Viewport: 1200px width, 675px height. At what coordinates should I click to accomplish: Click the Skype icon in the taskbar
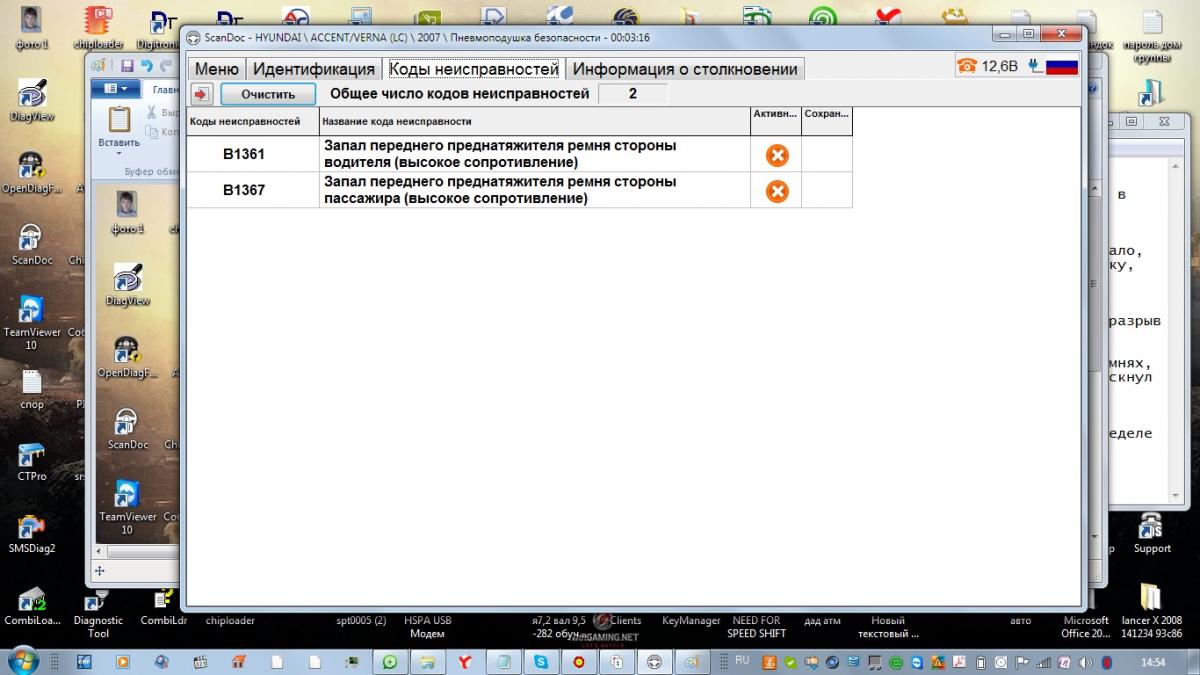click(x=541, y=661)
